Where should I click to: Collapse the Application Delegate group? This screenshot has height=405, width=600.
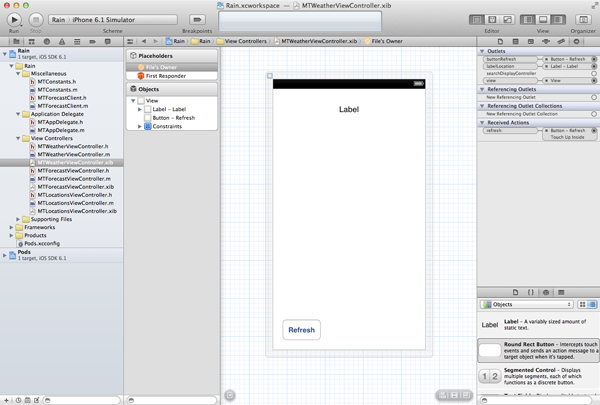(18, 114)
